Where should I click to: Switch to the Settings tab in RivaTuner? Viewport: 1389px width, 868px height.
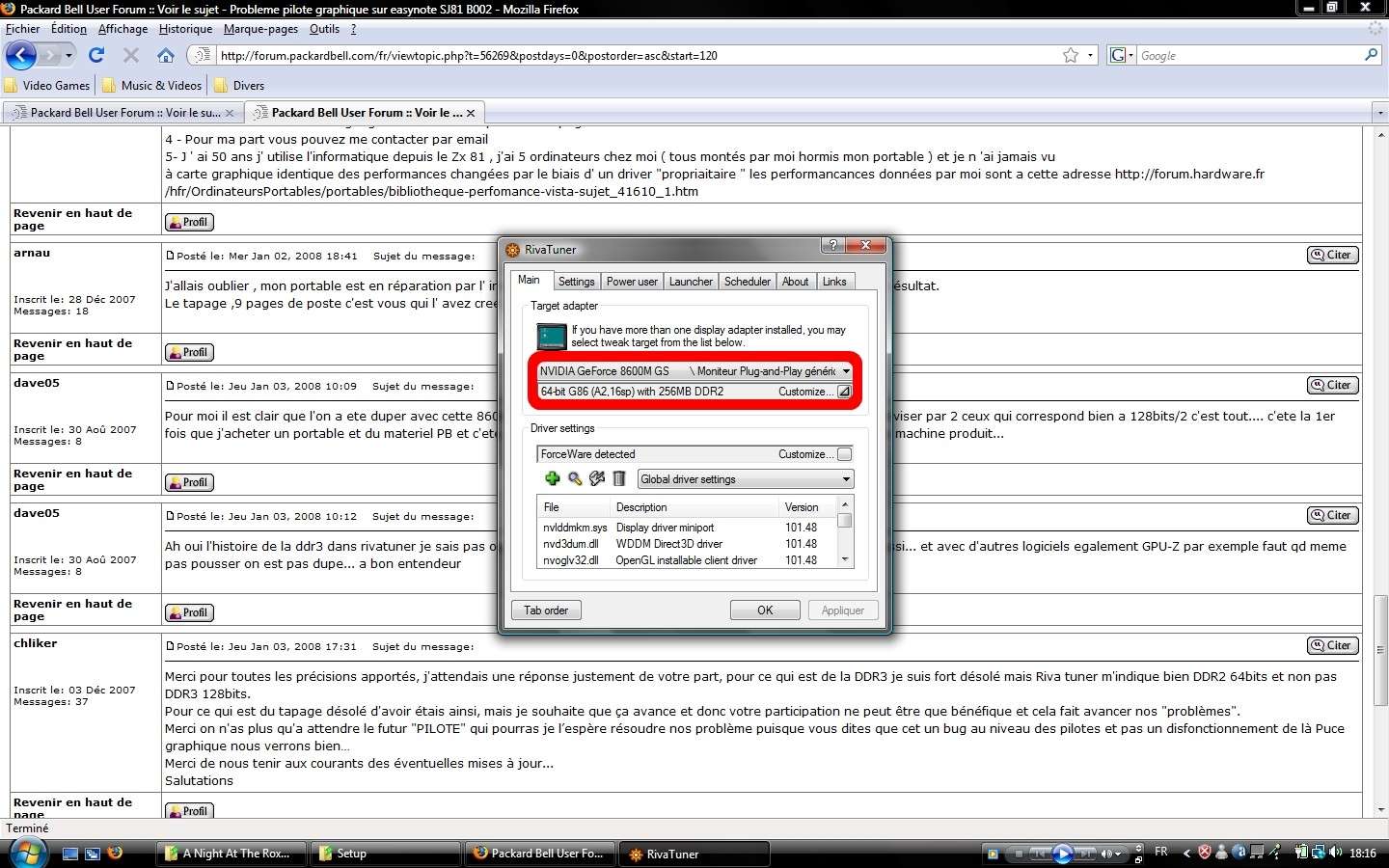(x=576, y=282)
